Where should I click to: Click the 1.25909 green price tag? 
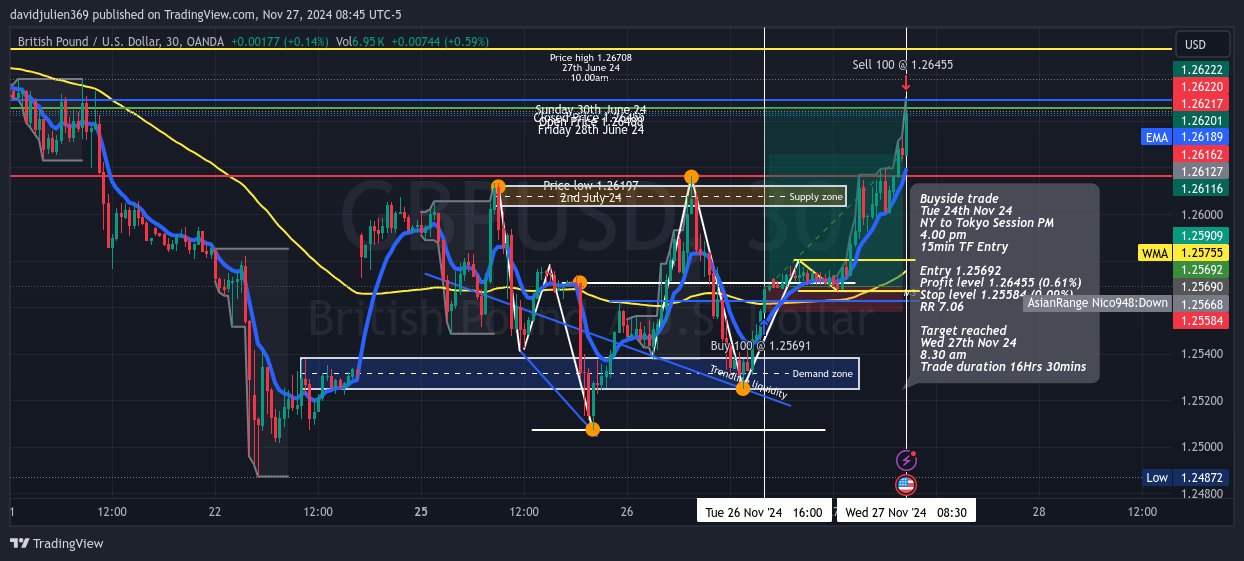(1201, 236)
